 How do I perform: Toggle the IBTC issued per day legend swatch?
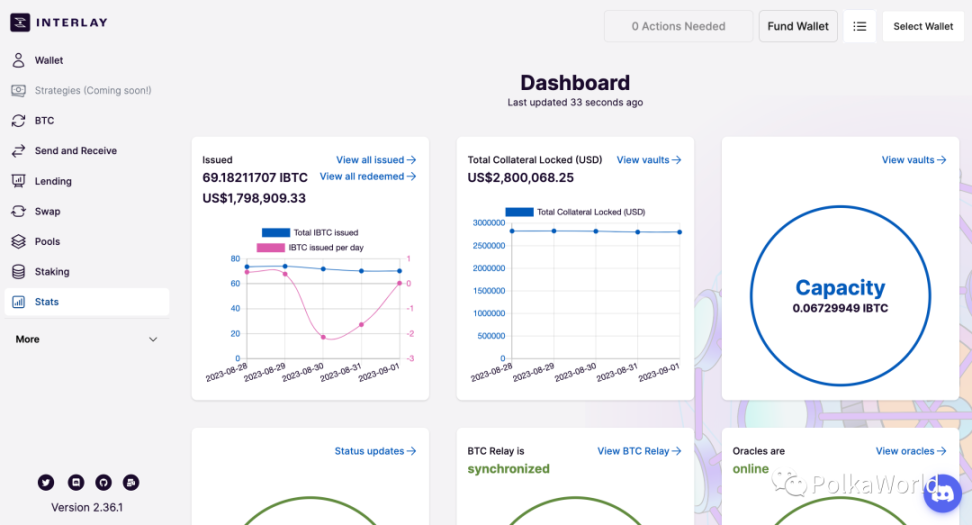point(271,247)
